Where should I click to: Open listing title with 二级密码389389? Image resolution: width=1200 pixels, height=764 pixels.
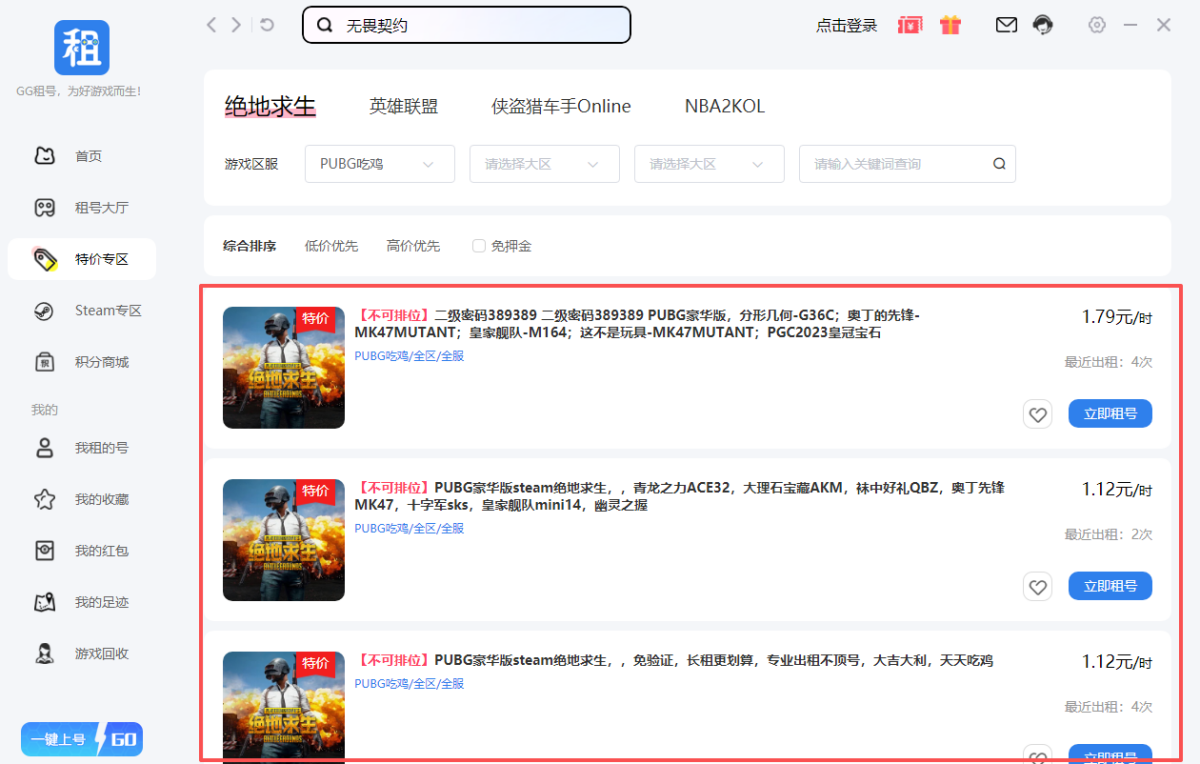tap(637, 324)
